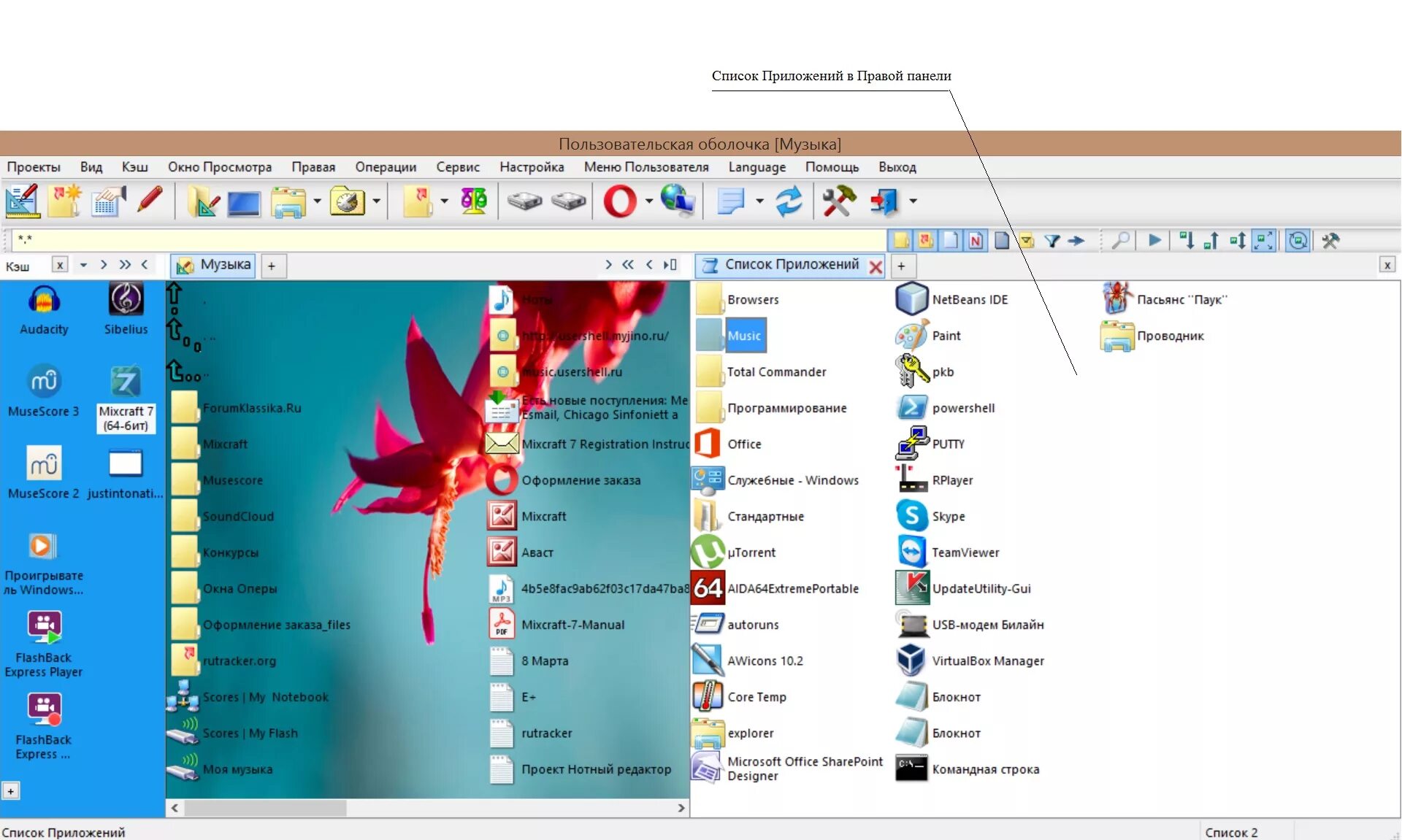Image resolution: width=1402 pixels, height=840 pixels.
Task: Click the hammer and wrench settings icon
Action: tap(838, 201)
